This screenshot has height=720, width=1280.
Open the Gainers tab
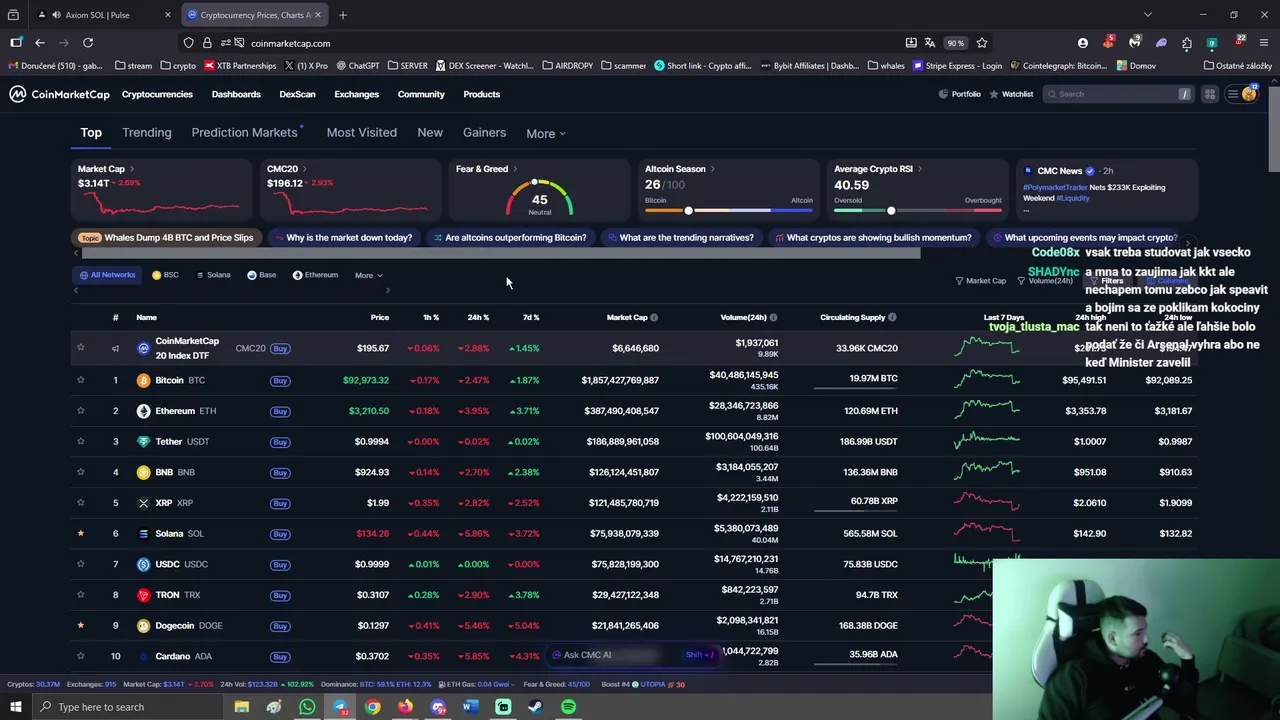coord(484,132)
